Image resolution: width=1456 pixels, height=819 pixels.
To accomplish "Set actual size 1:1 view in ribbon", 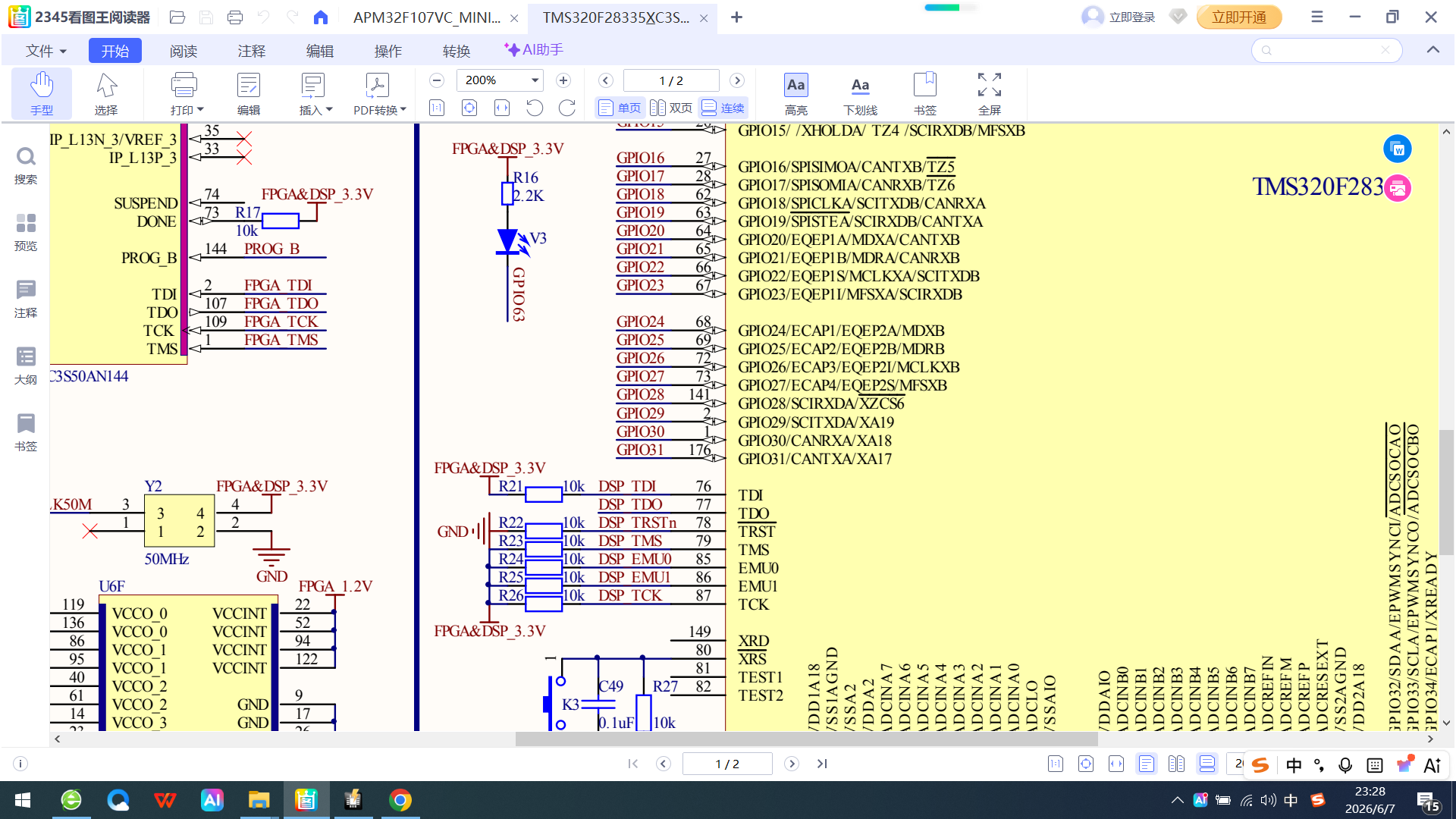I will 437,108.
